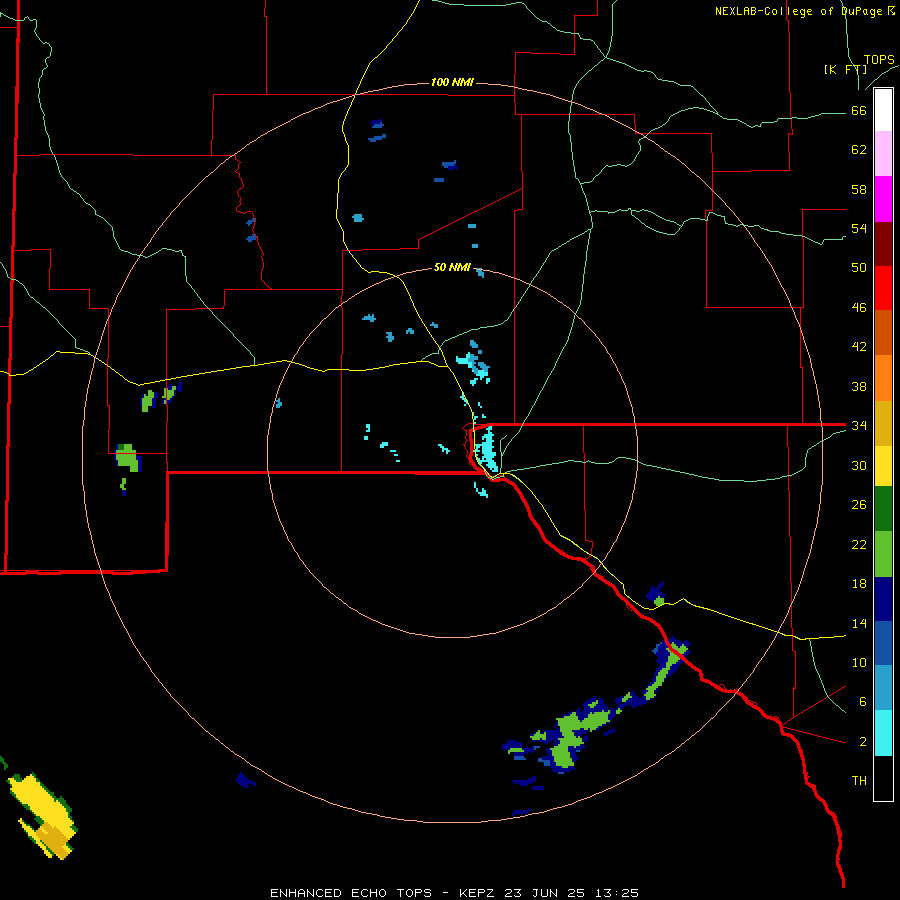Click the legend value '62'
This screenshot has width=900, height=900.
[859, 150]
